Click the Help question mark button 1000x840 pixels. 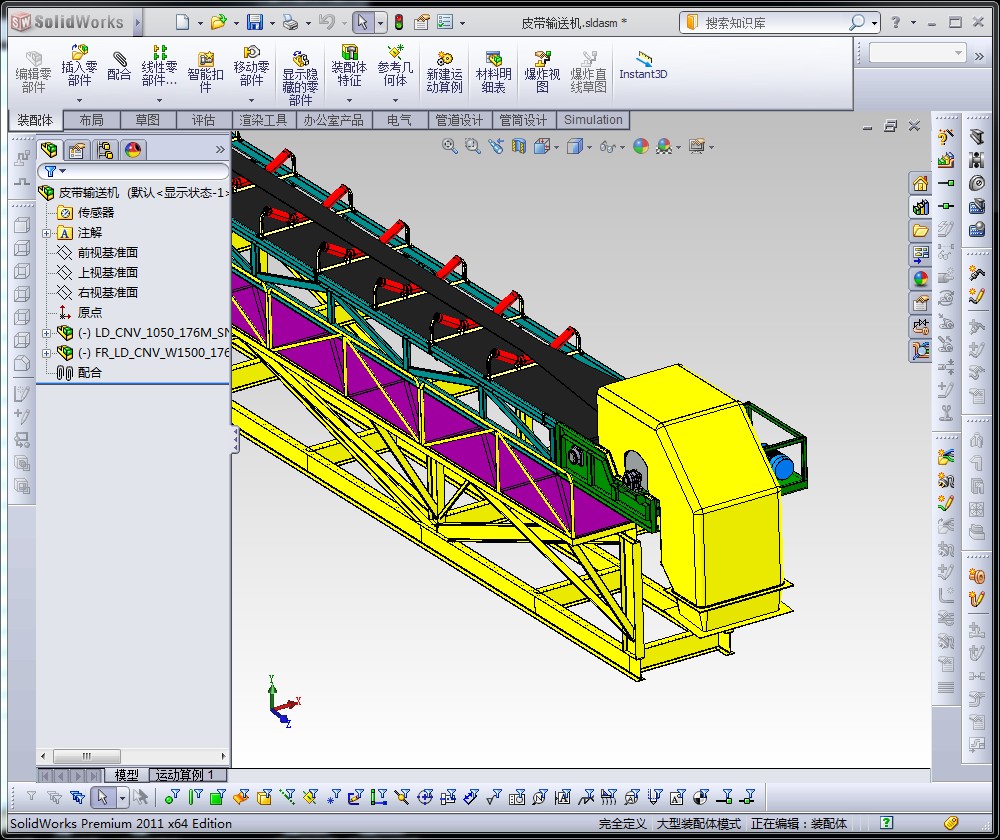pyautogui.click(x=895, y=22)
